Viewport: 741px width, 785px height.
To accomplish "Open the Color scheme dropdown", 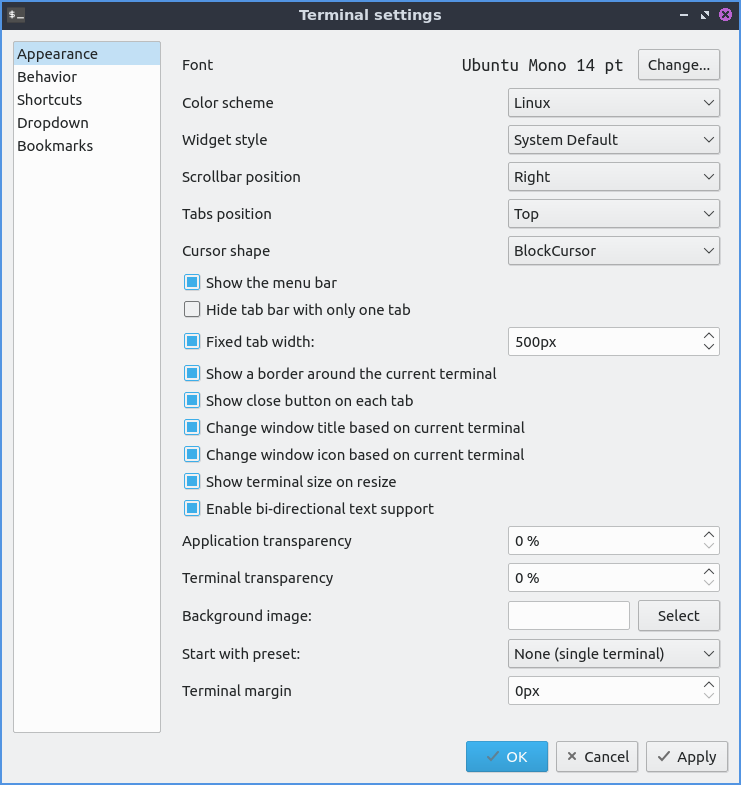I will [614, 103].
